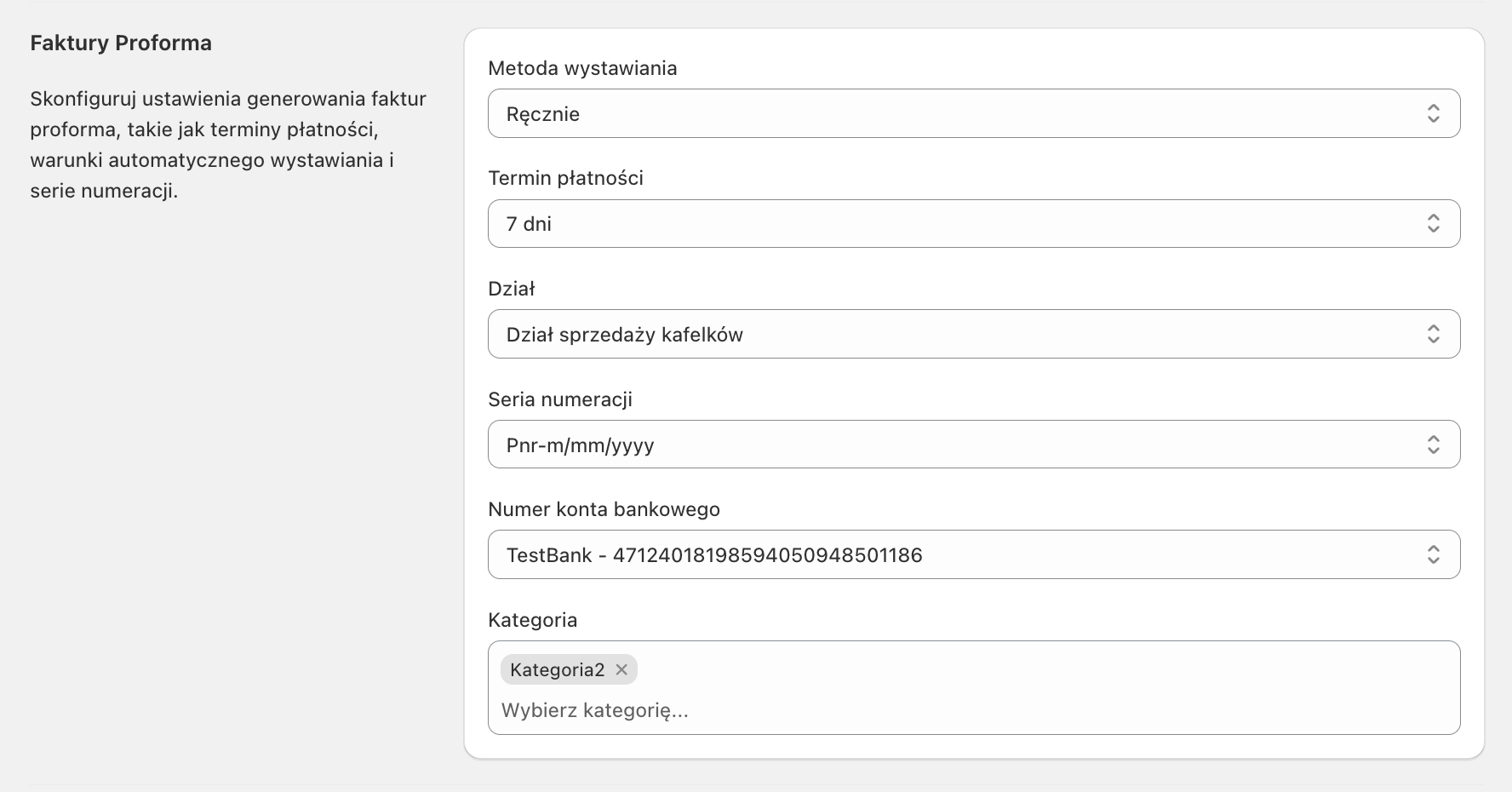Click the Faktury Proforma section heading
Viewport: 1512px width, 792px height.
point(121,43)
